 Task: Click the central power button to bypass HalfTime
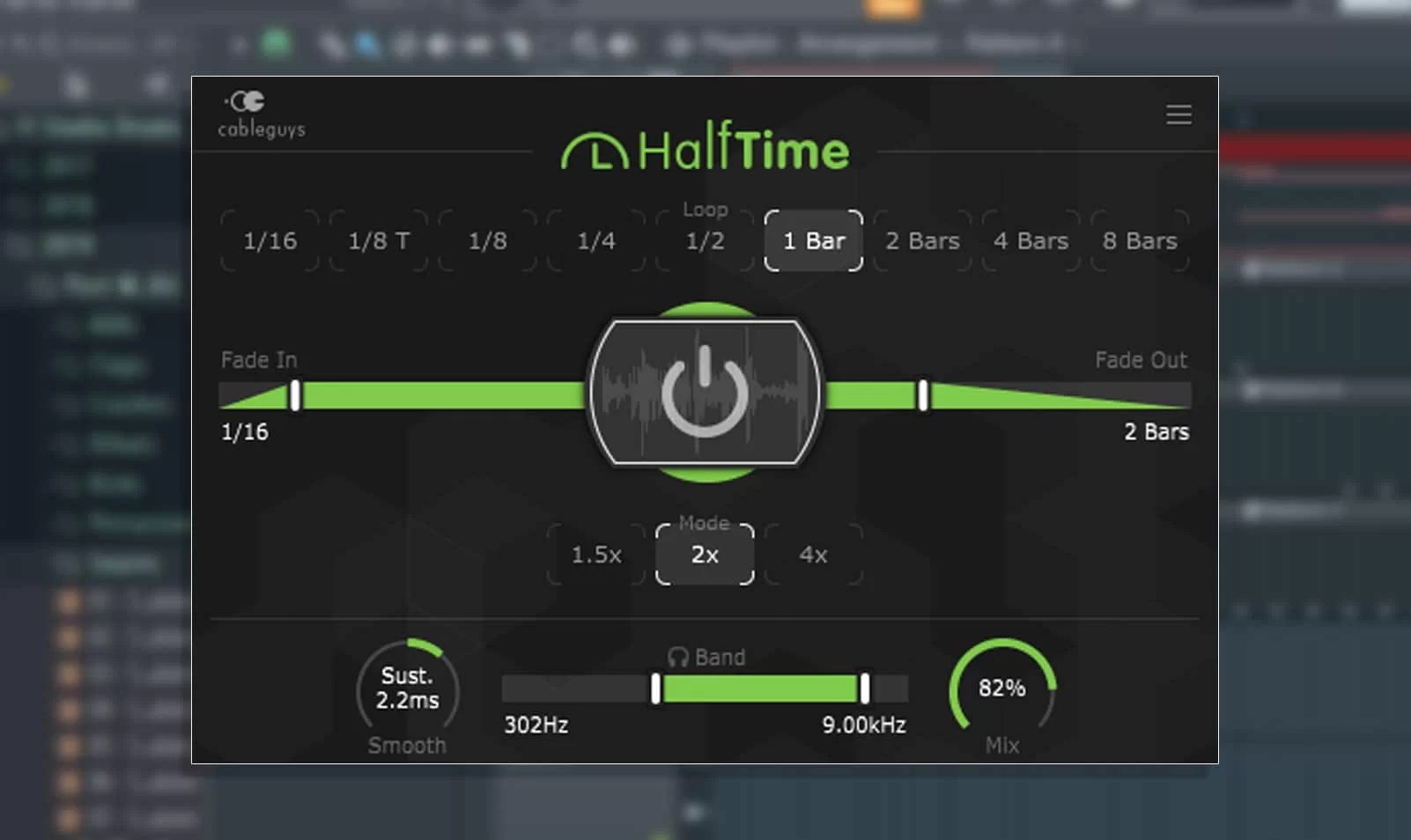point(705,394)
